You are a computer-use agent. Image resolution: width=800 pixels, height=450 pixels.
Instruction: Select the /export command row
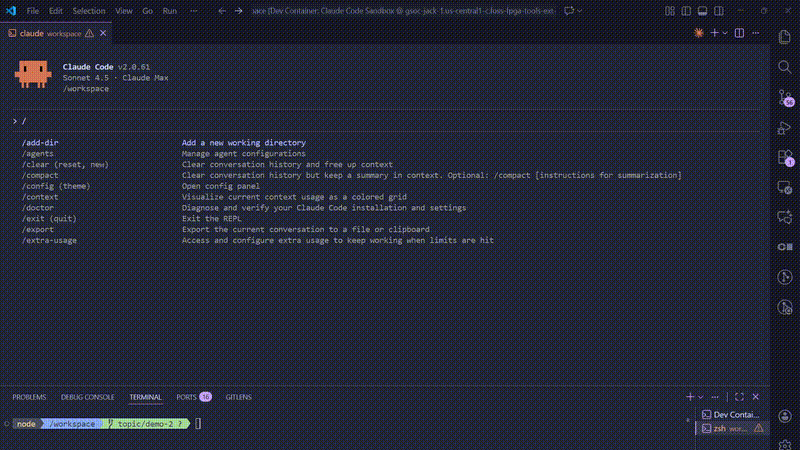coord(387,229)
